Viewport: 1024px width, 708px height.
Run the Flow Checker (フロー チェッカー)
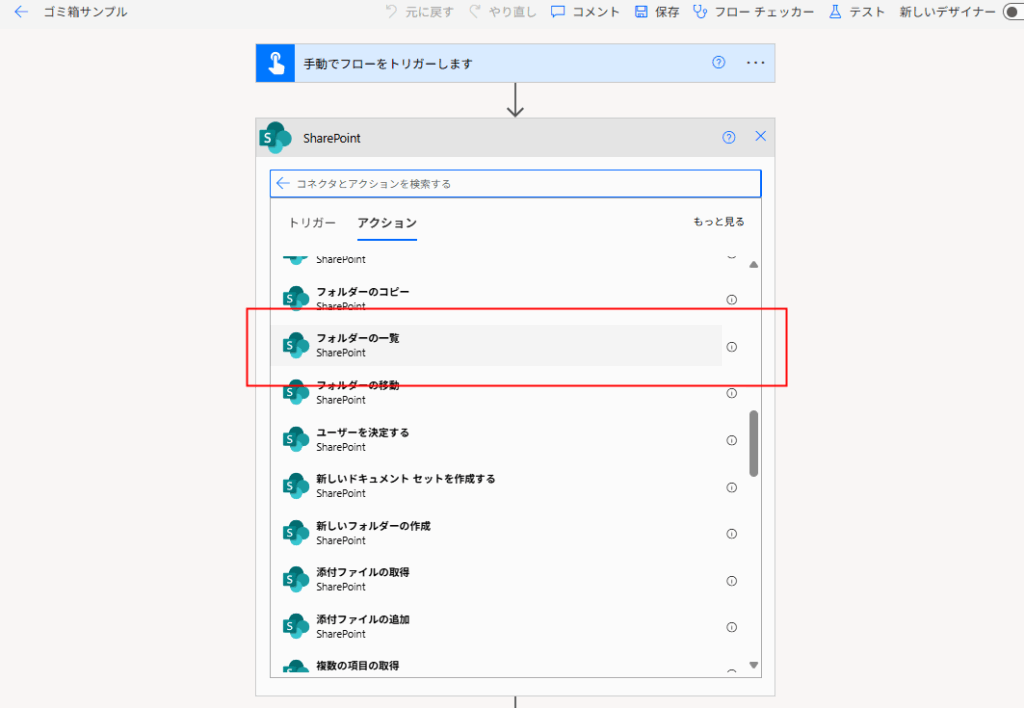pos(754,12)
